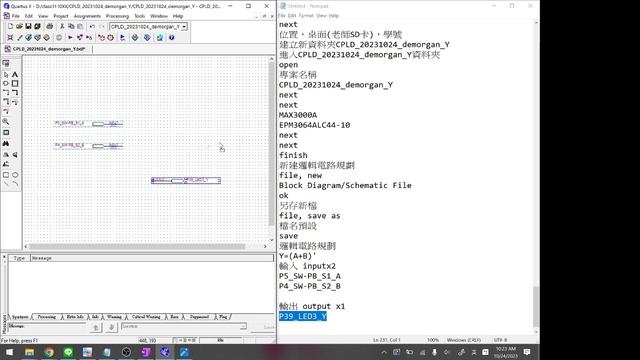The height and width of the screenshot is (360, 640).
Task: Click the line Y=(A+B)' in Notepad
Action: click(x=298, y=256)
